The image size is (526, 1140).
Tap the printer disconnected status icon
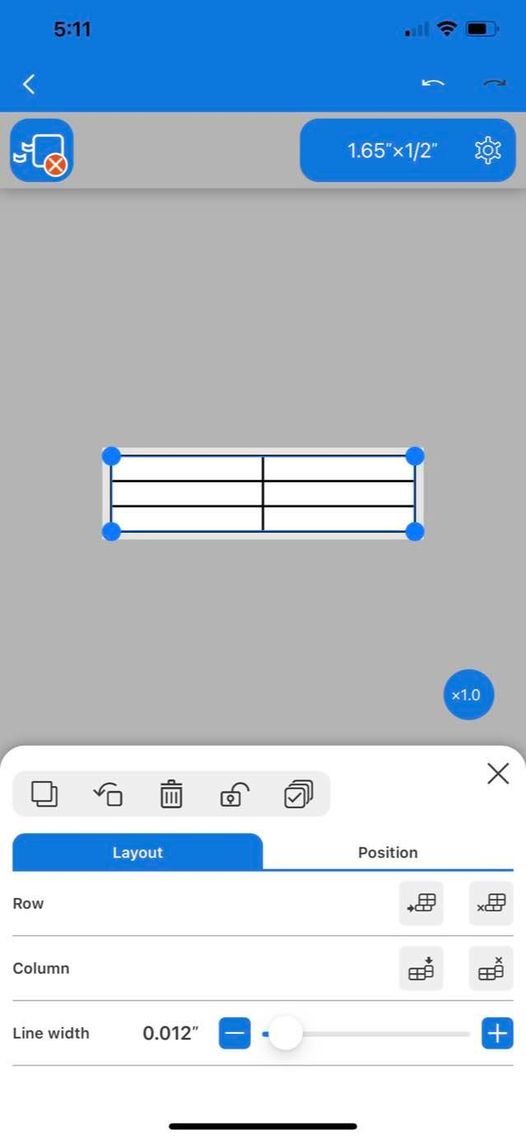42,150
